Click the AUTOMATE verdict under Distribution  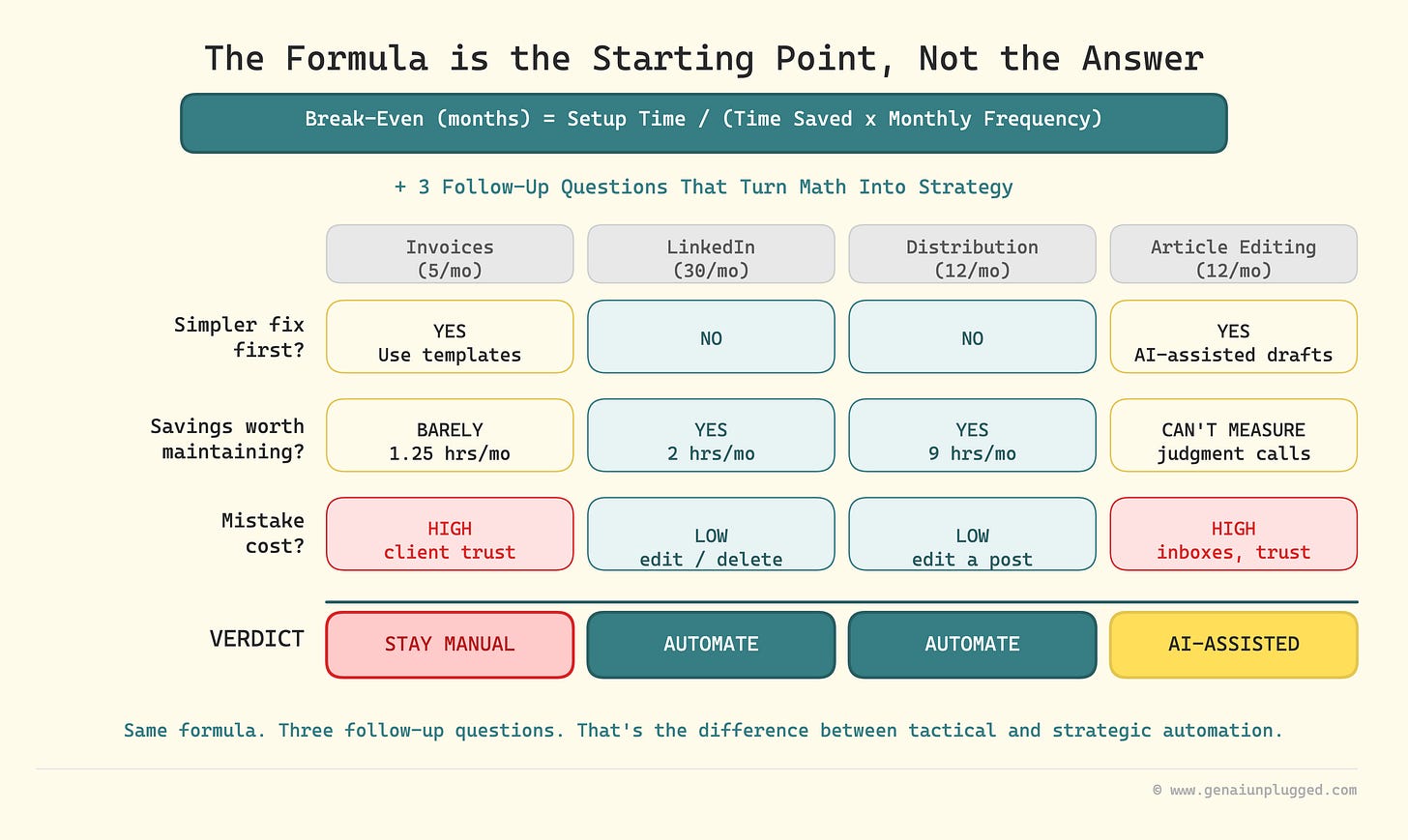pos(972,645)
